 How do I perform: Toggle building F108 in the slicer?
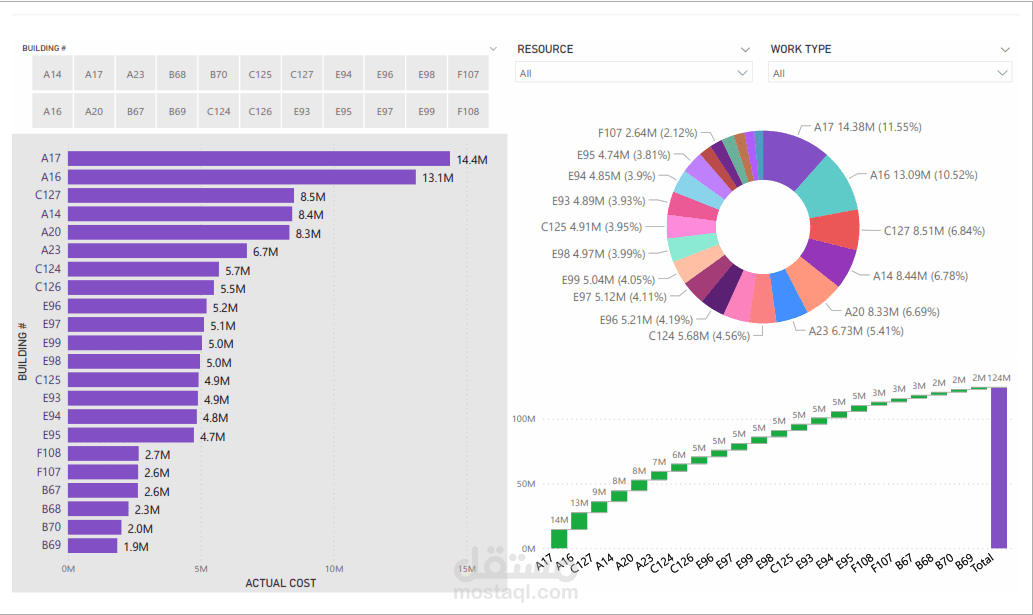[467, 111]
